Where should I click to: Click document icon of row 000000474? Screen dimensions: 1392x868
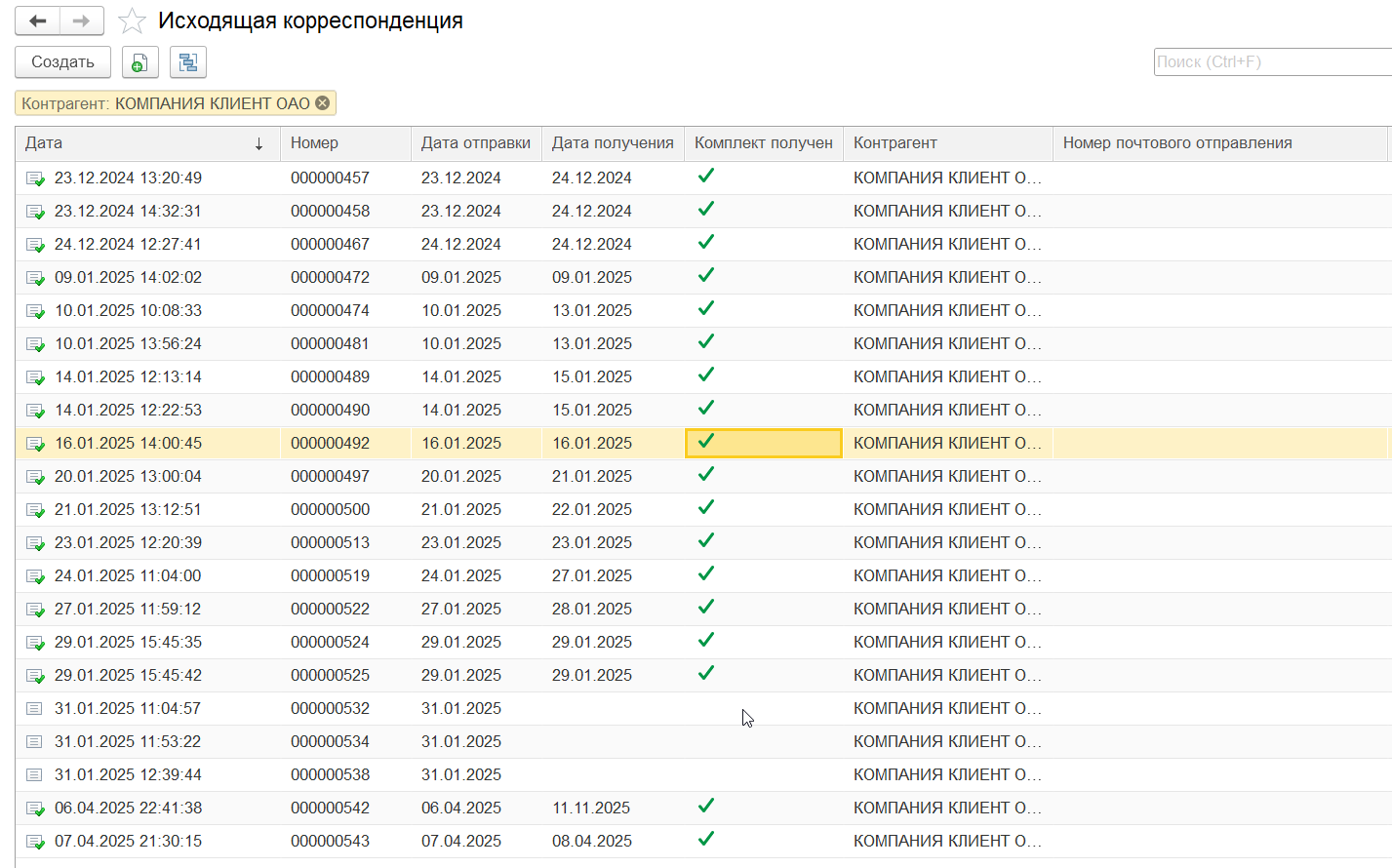(x=35, y=311)
